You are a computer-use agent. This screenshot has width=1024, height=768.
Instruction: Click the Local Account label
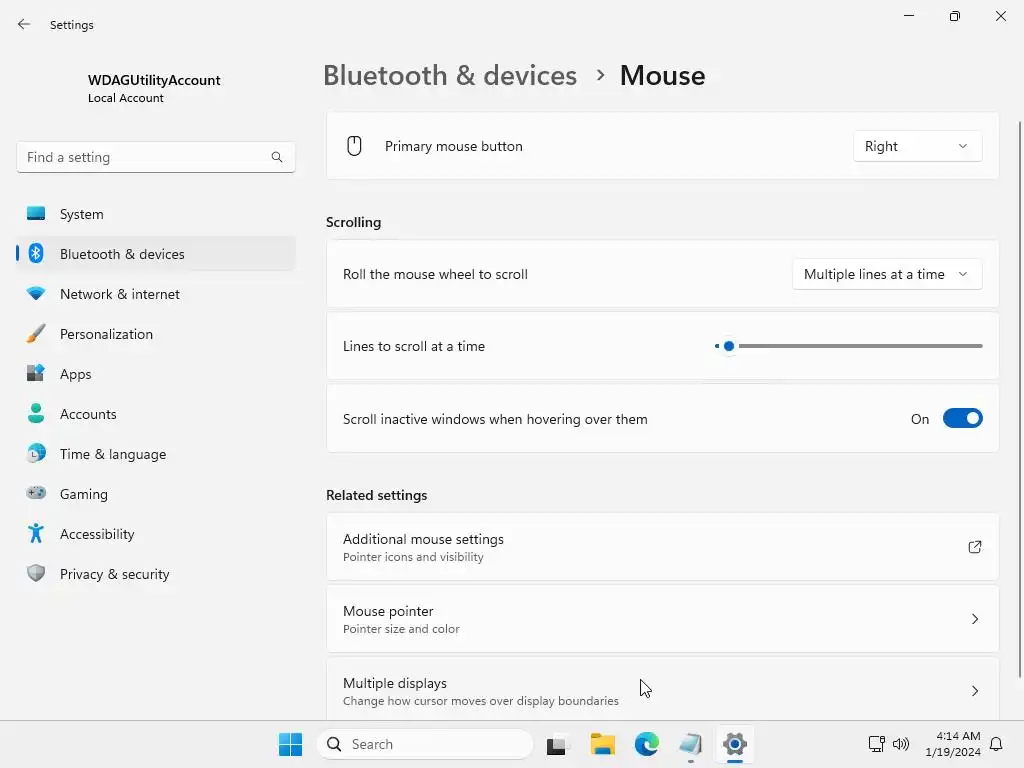click(125, 98)
